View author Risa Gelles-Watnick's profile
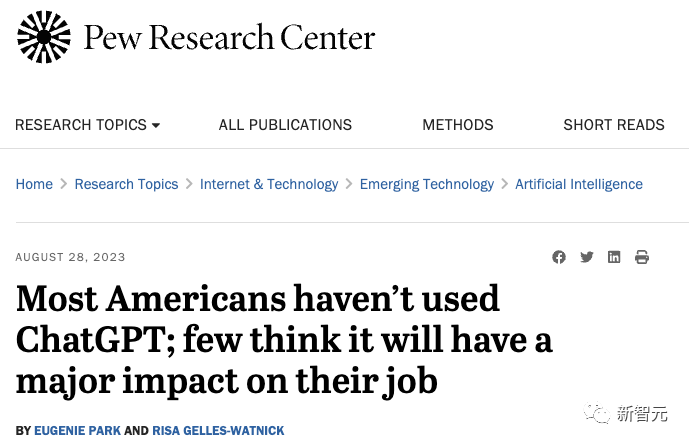 [218, 430]
